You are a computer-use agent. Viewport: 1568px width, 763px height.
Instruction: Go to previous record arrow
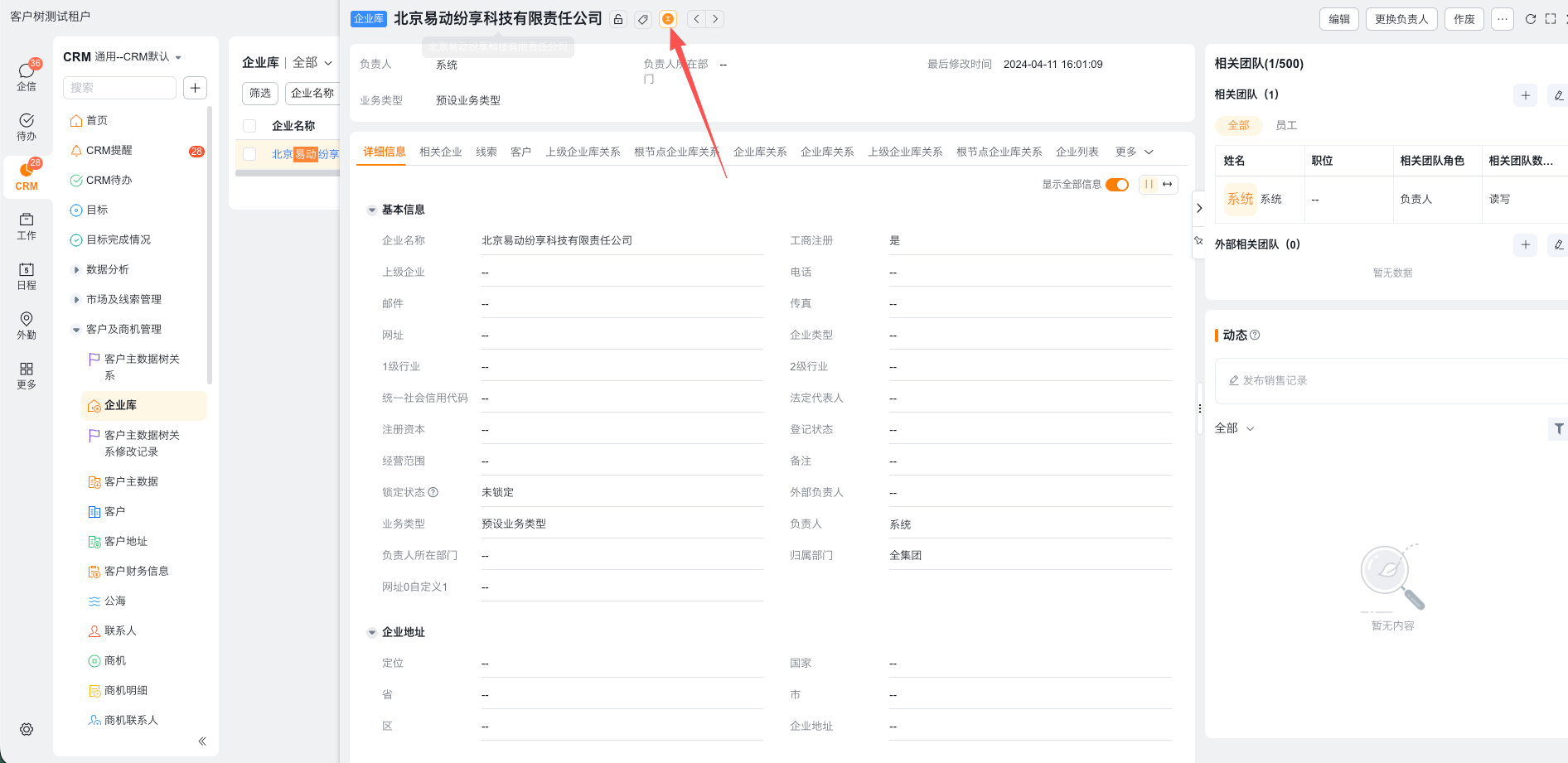coord(697,19)
